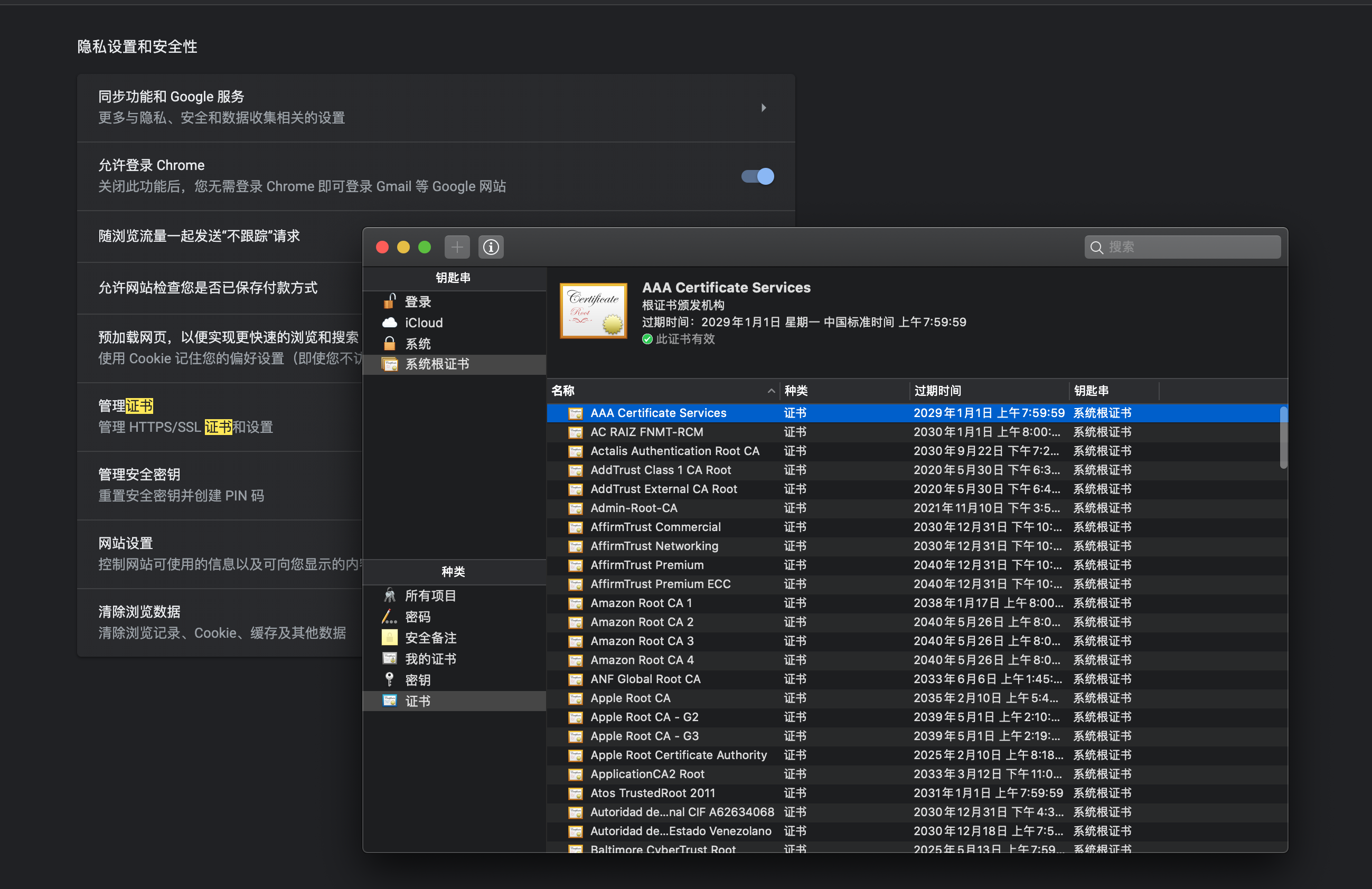Click the info (i) toolbar button
Viewport: 1372px width, 889px height.
click(491, 247)
